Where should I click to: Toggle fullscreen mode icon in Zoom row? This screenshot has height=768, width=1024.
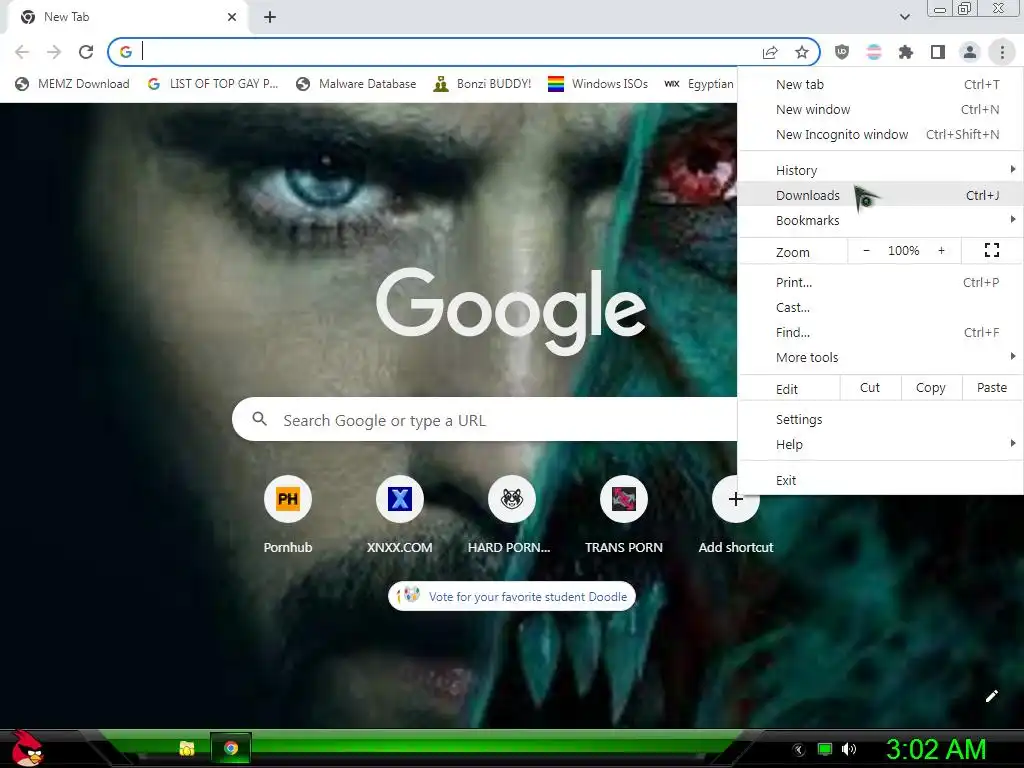tap(991, 250)
